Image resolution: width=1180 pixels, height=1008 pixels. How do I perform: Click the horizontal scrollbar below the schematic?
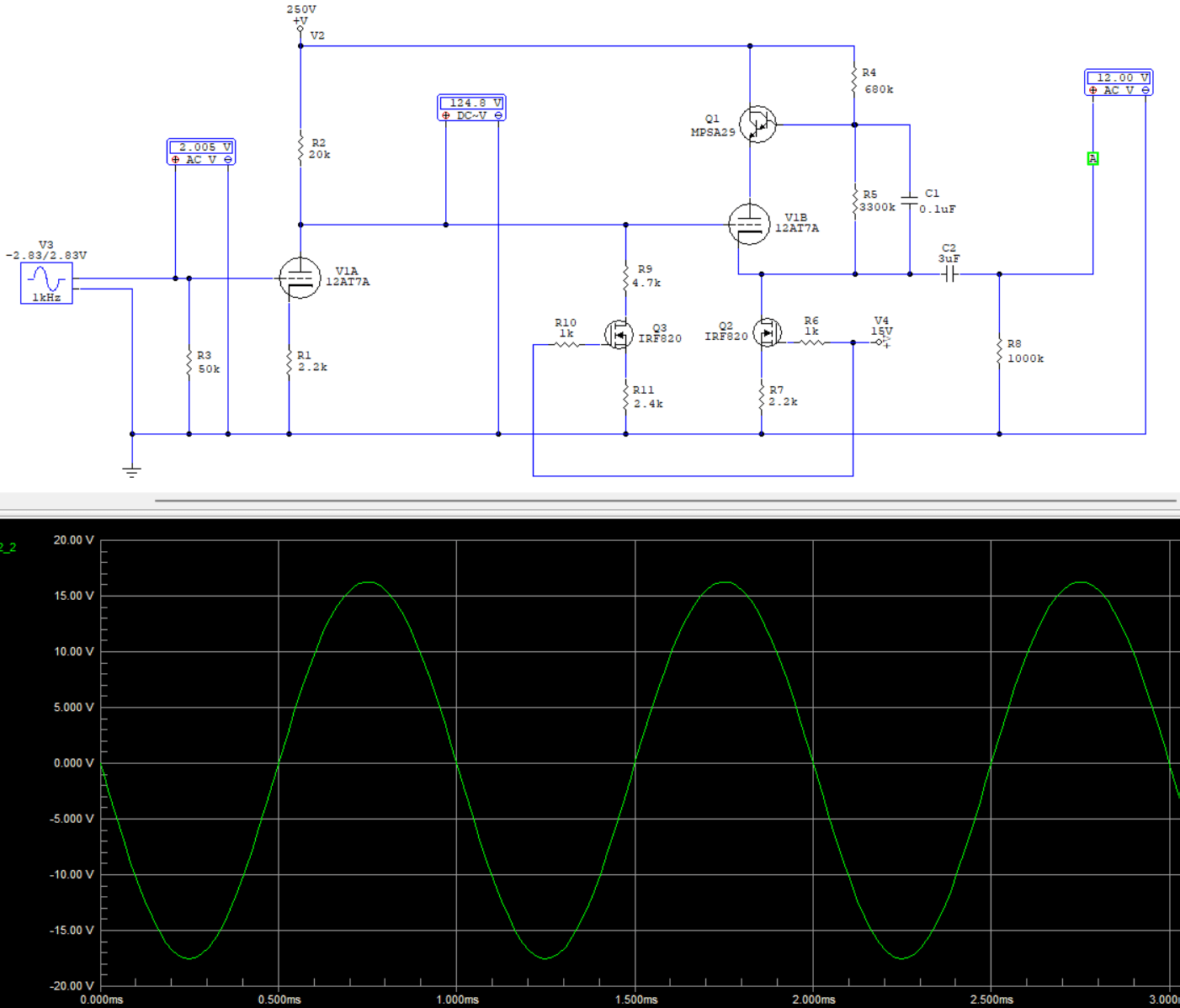[665, 501]
